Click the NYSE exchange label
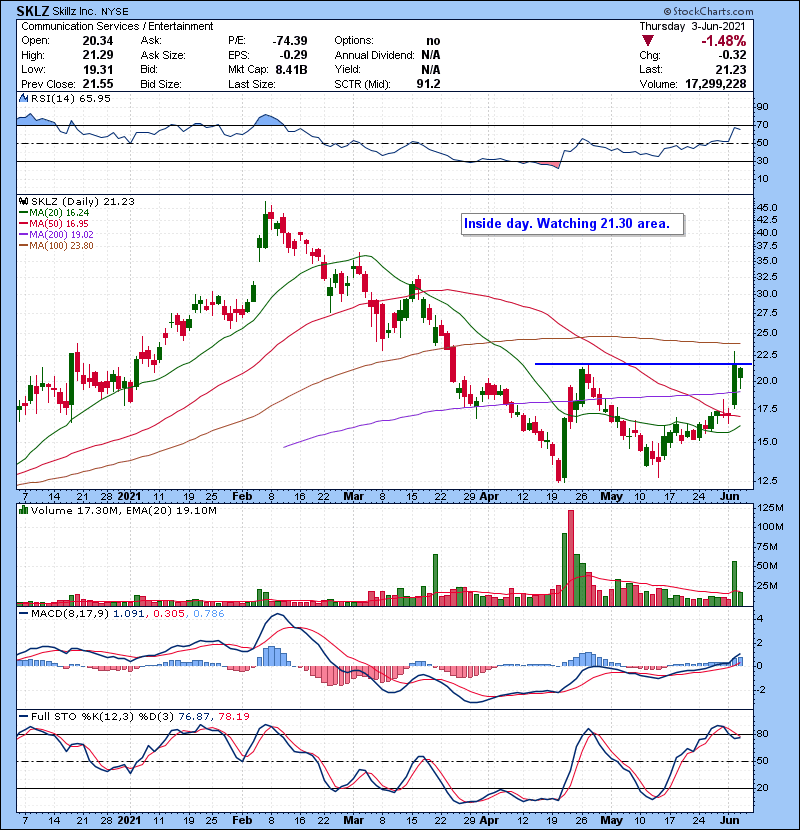The width and height of the screenshot is (800, 830). click(115, 12)
